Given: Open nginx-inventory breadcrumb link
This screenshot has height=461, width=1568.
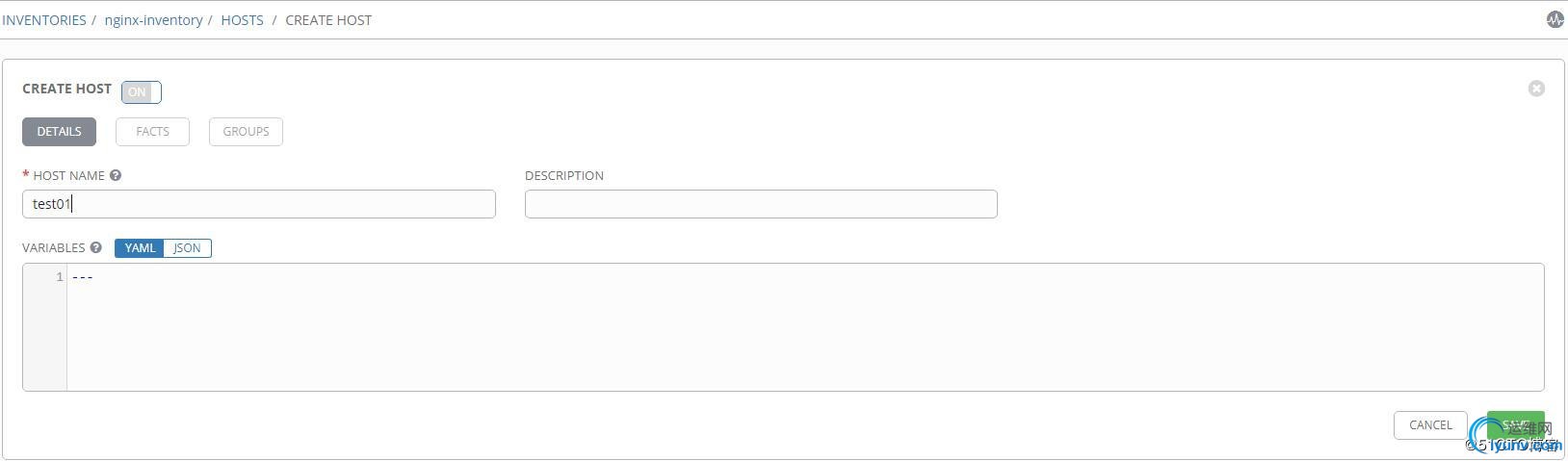Looking at the screenshot, I should click(x=153, y=20).
